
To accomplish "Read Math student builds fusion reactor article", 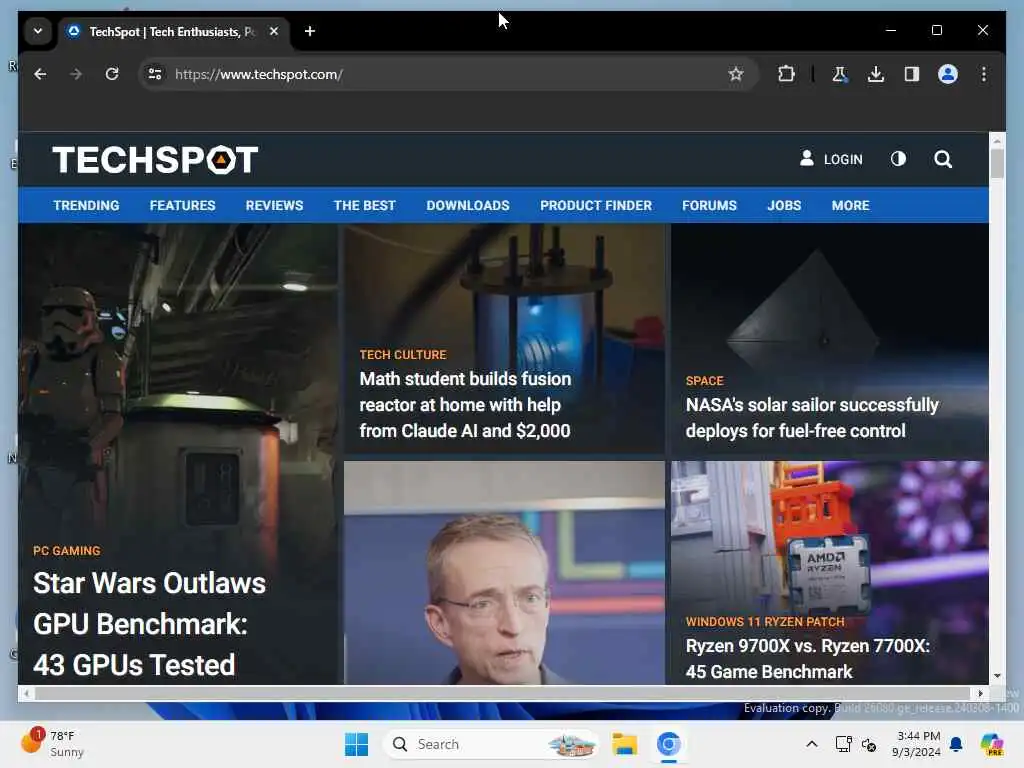I will tap(465, 405).
